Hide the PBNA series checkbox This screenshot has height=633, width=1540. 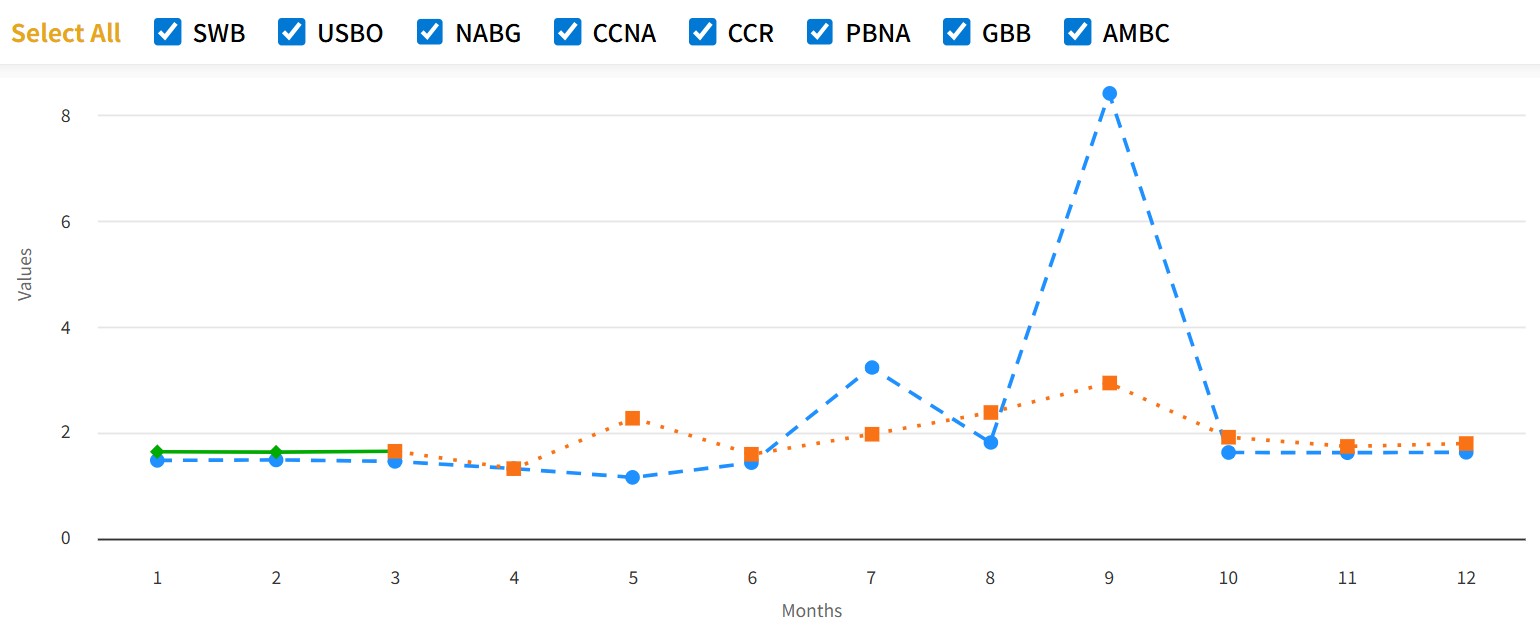pyautogui.click(x=820, y=33)
